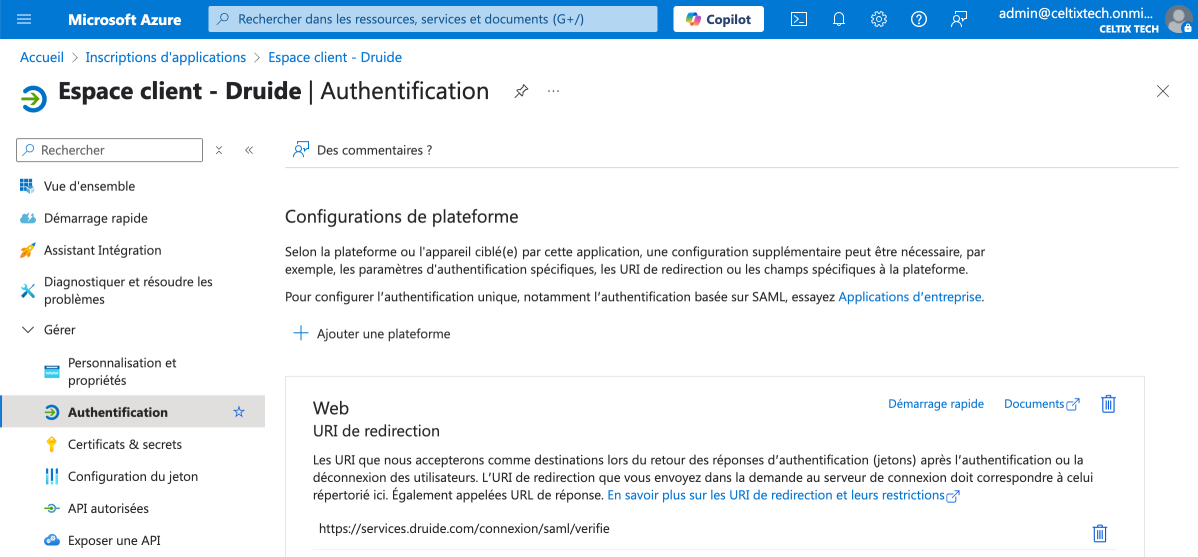Delete the Web platform configuration
Screen dimensions: 1198x557
[x=1108, y=404]
